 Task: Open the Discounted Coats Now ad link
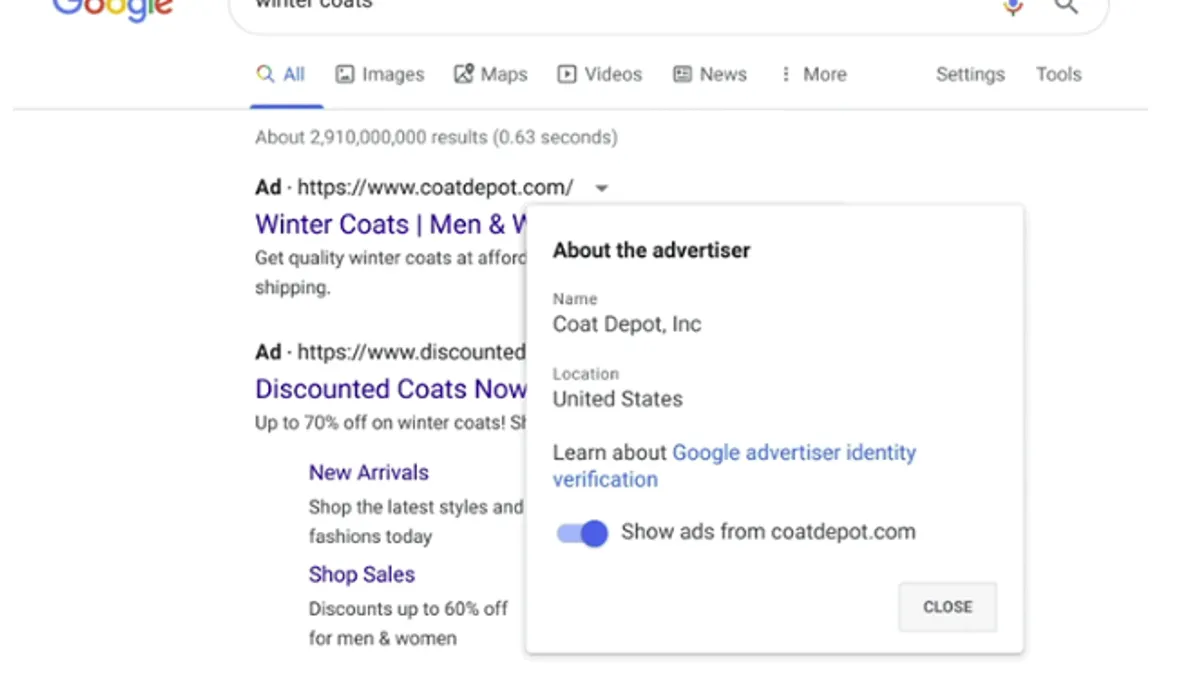tap(391, 388)
